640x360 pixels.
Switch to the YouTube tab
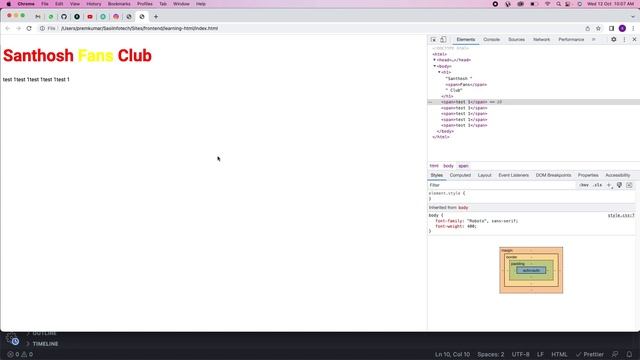[x=90, y=17]
